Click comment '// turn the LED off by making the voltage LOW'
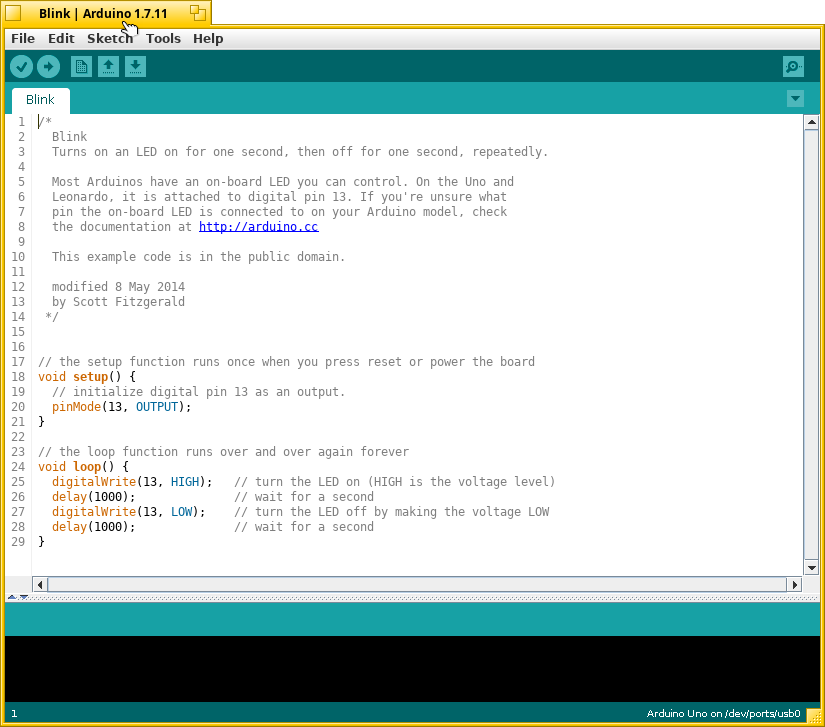Viewport: 825px width, 727px height. click(391, 512)
